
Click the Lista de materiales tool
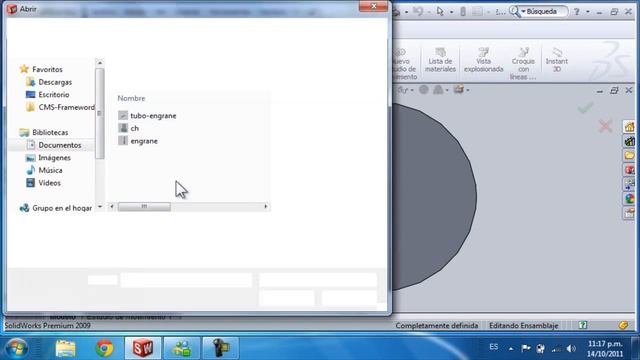pos(440,60)
